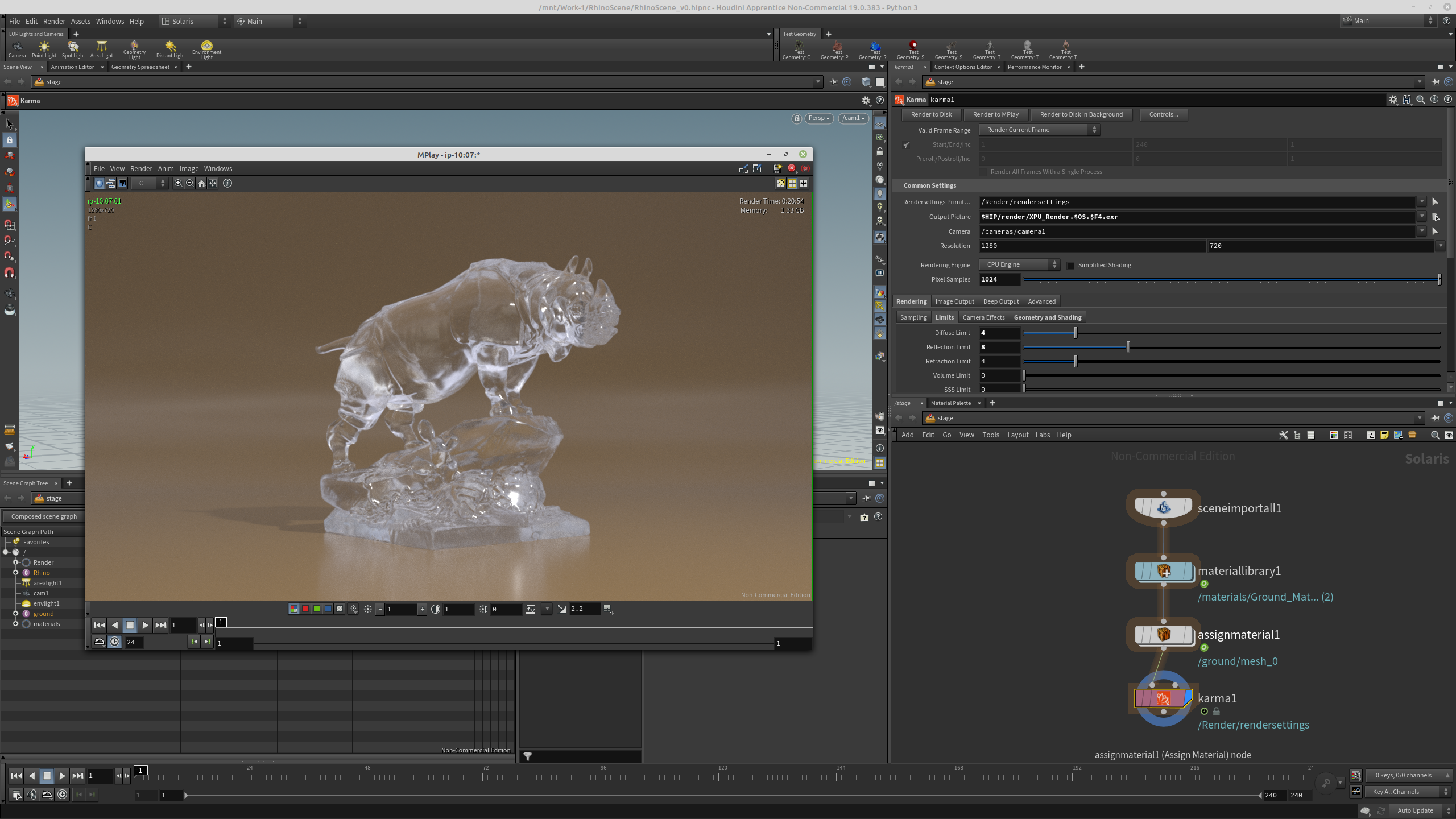Toggle Render All Frames With Single Process
Screen dimensions: 1456x819
[983, 172]
